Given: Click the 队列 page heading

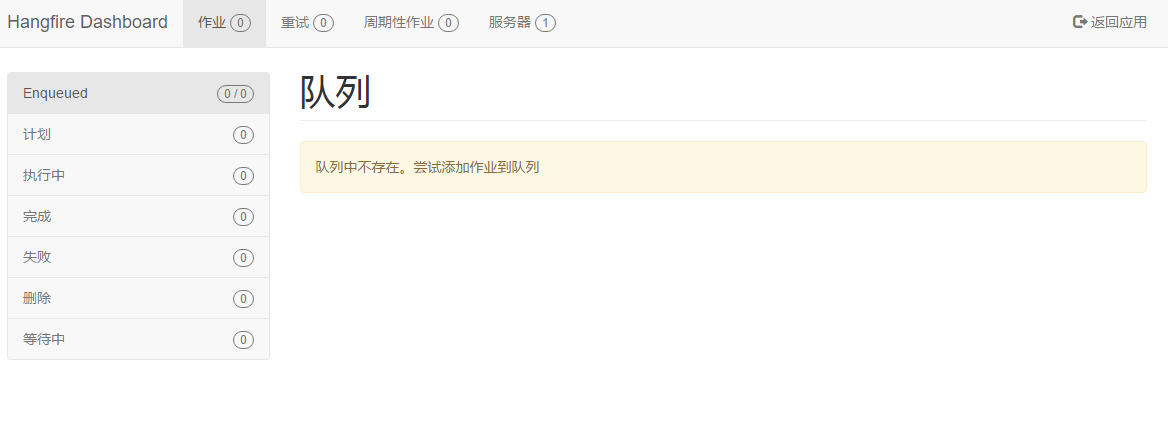Looking at the screenshot, I should click(335, 93).
